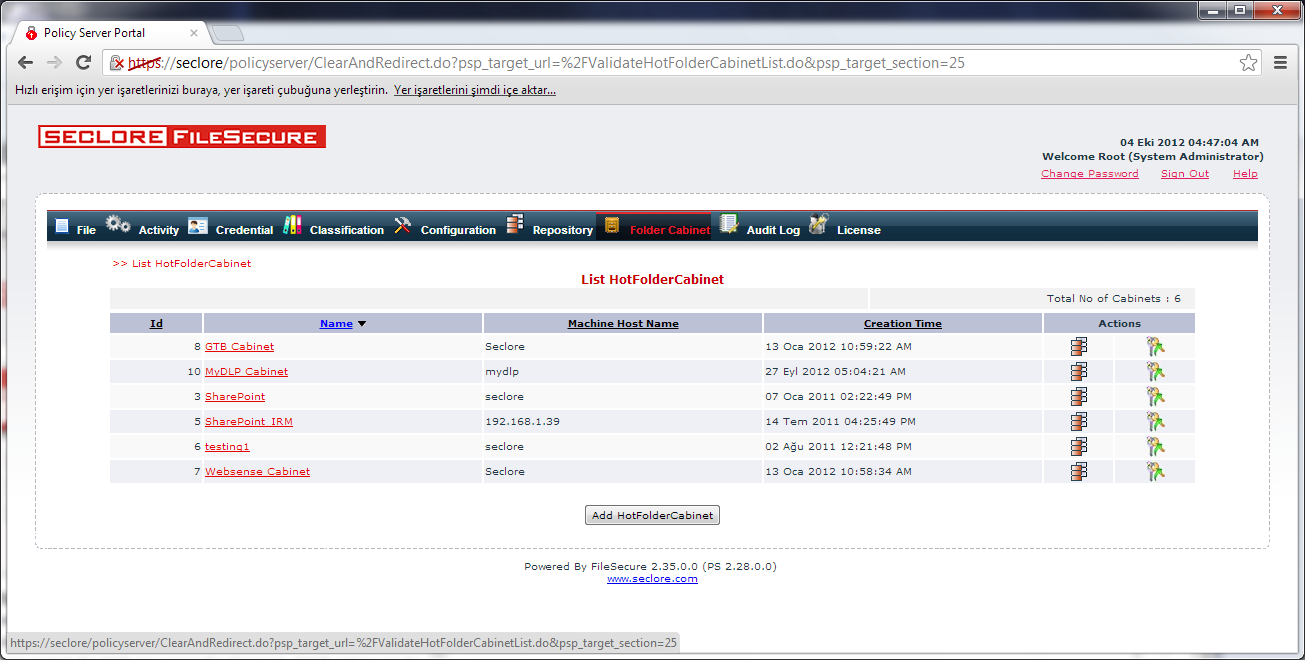Sort by Machine Host Name column
This screenshot has width=1305, height=660.
623,324
